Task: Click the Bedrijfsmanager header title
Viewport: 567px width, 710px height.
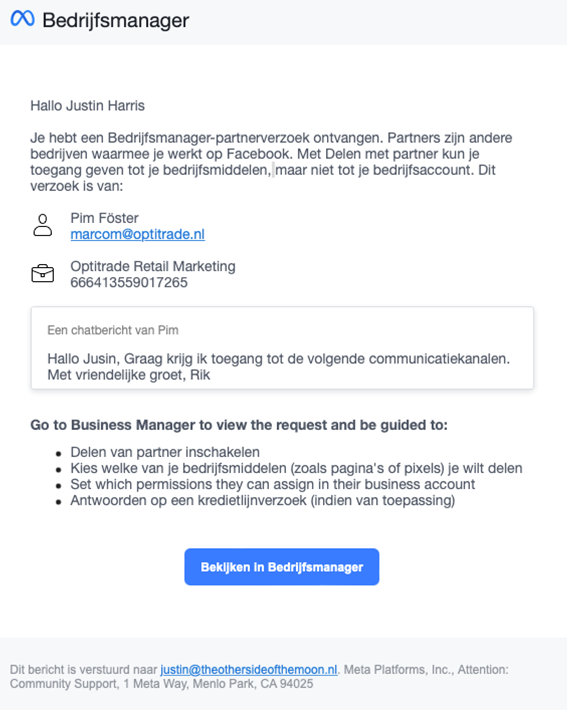Action: (x=115, y=20)
